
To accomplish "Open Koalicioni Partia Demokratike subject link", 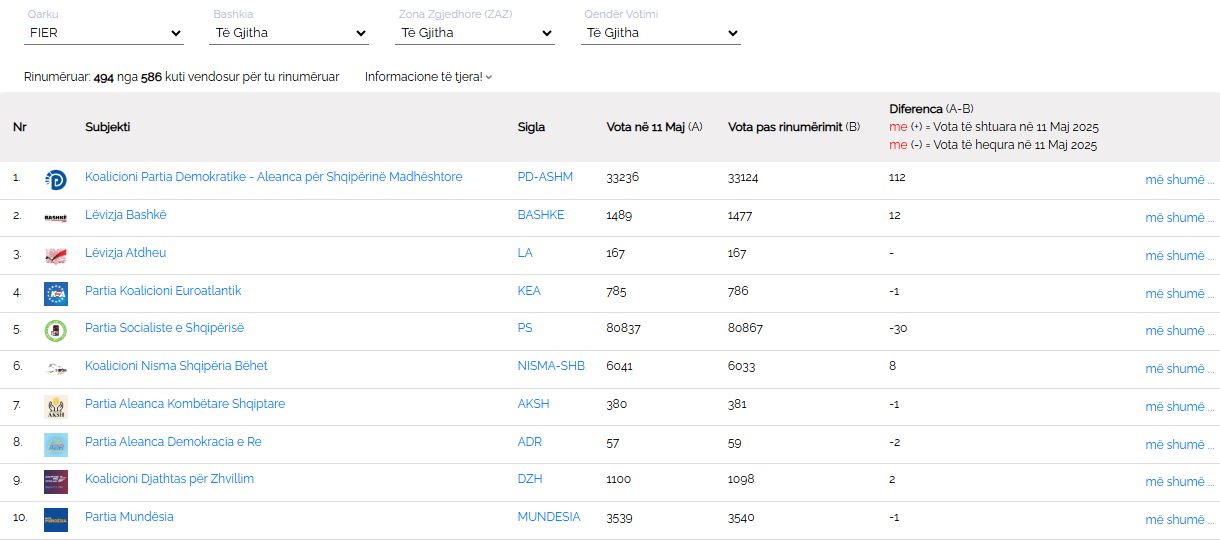I will point(273,177).
